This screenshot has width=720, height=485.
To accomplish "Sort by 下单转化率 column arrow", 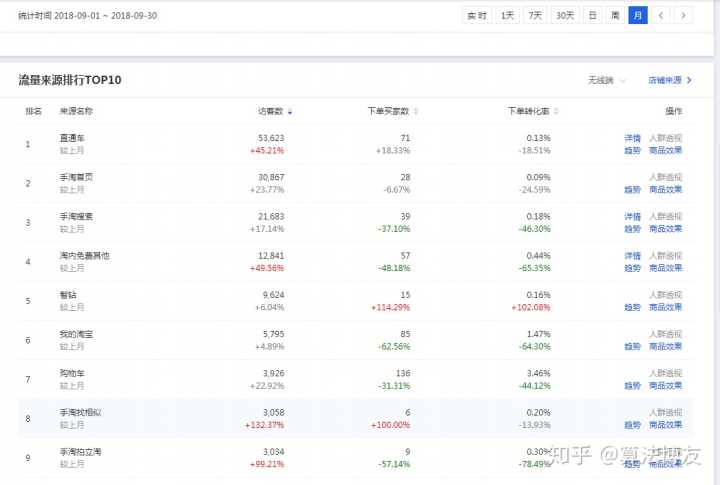I will 555,111.
